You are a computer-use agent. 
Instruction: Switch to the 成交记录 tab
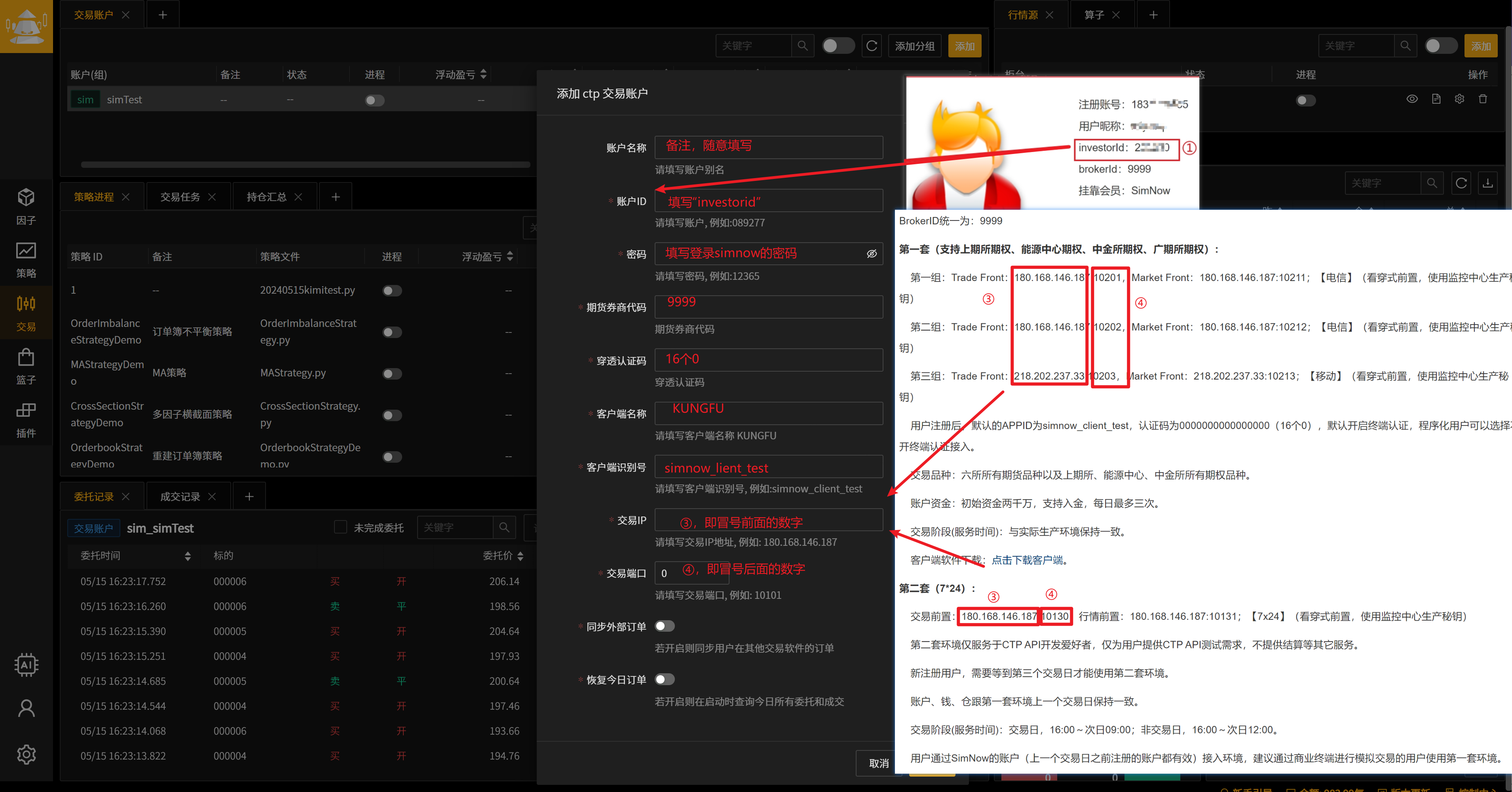point(180,497)
